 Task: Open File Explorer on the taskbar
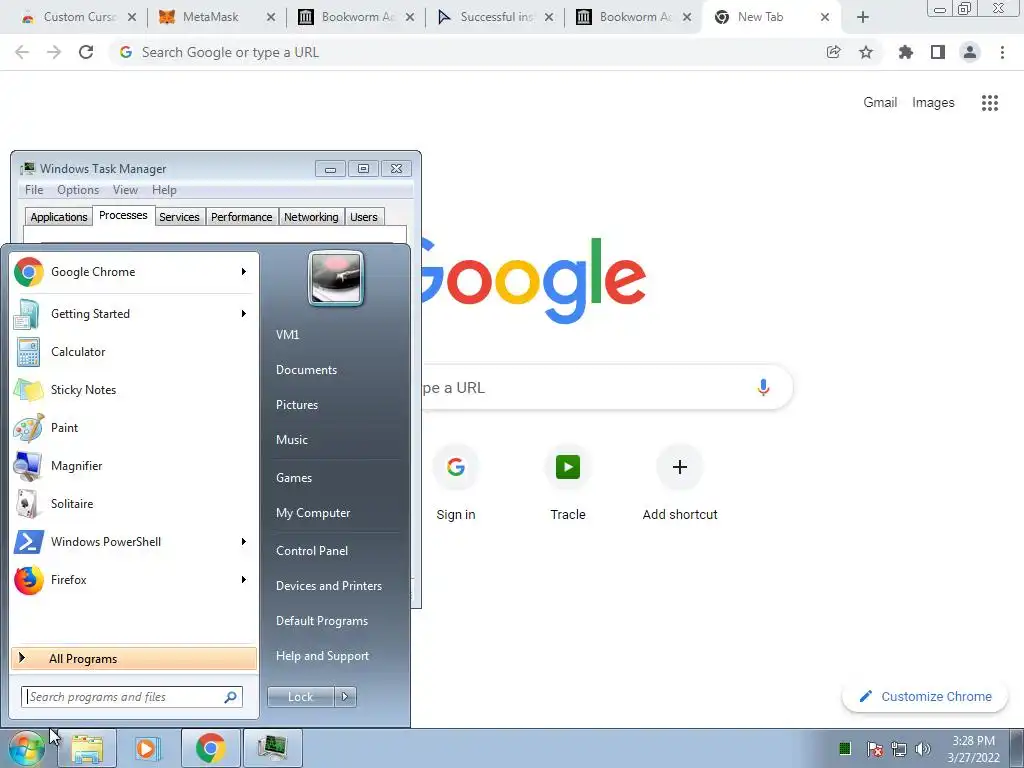(x=87, y=748)
